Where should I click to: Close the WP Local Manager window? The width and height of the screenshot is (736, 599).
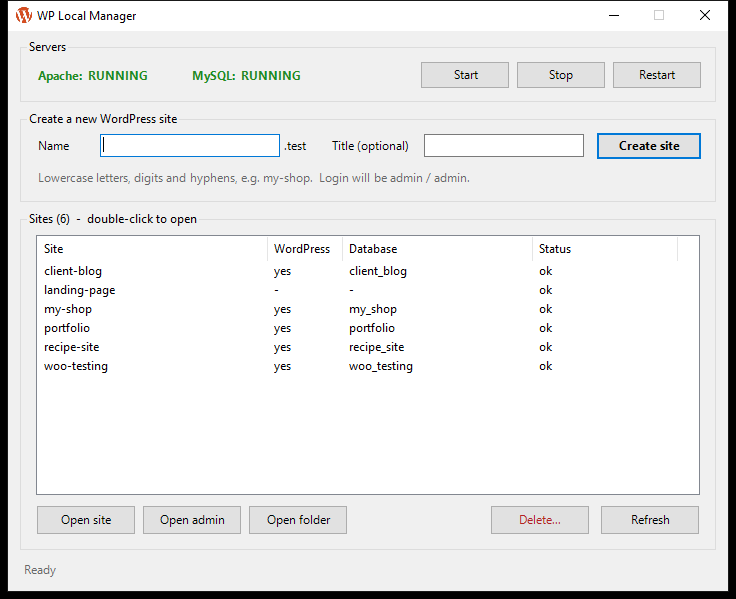tap(705, 15)
